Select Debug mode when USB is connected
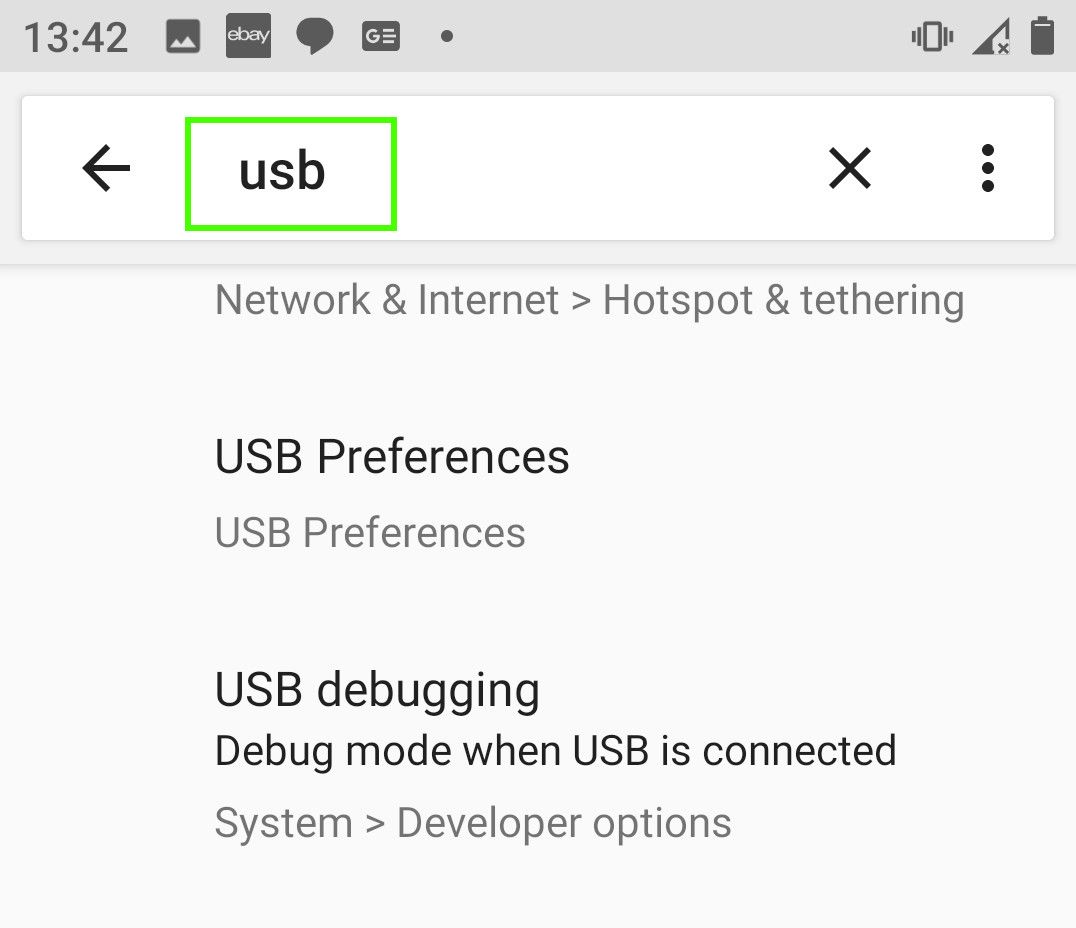 tap(555, 751)
